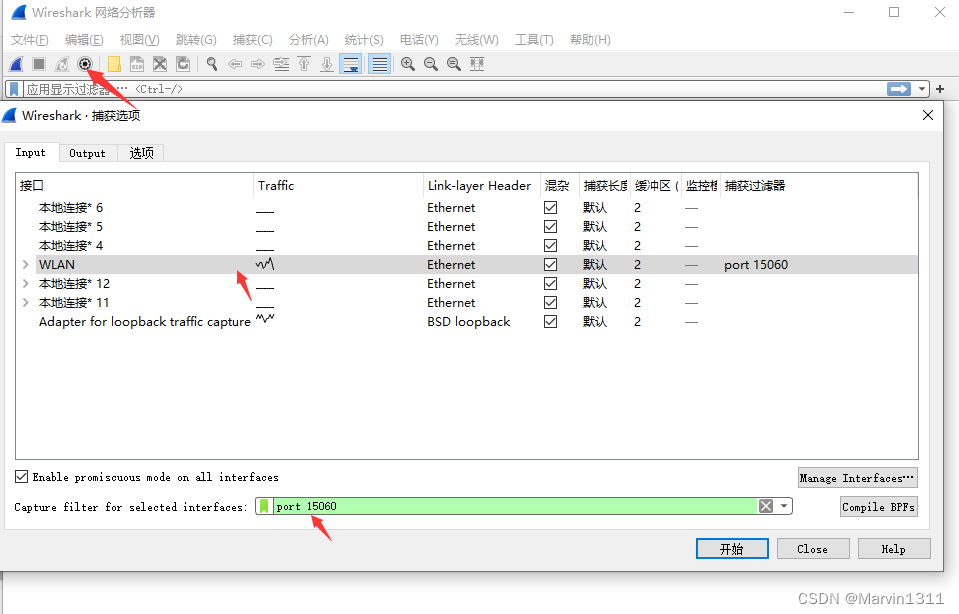Toggle promiscuous mode for 本地连接* 5
The image size is (959, 614).
click(550, 226)
